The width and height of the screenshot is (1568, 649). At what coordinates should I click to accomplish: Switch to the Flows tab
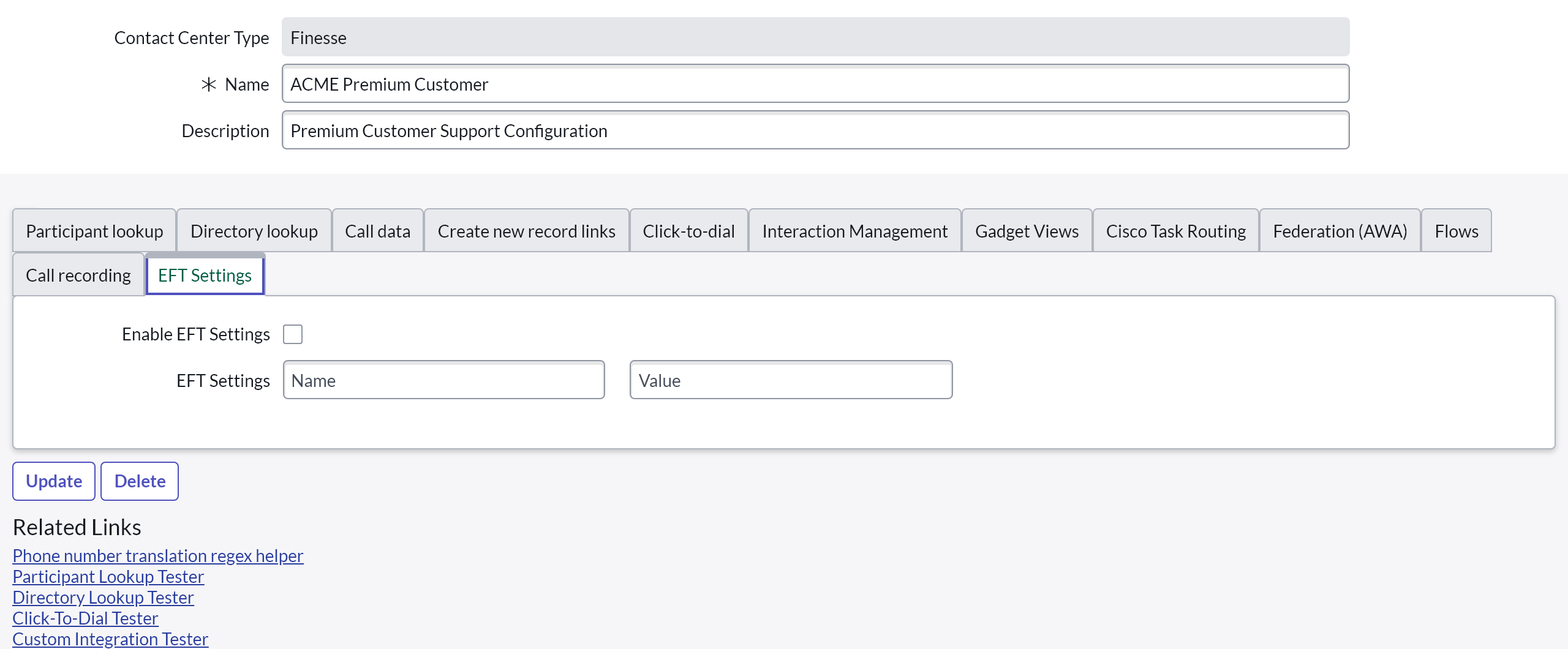point(1456,231)
